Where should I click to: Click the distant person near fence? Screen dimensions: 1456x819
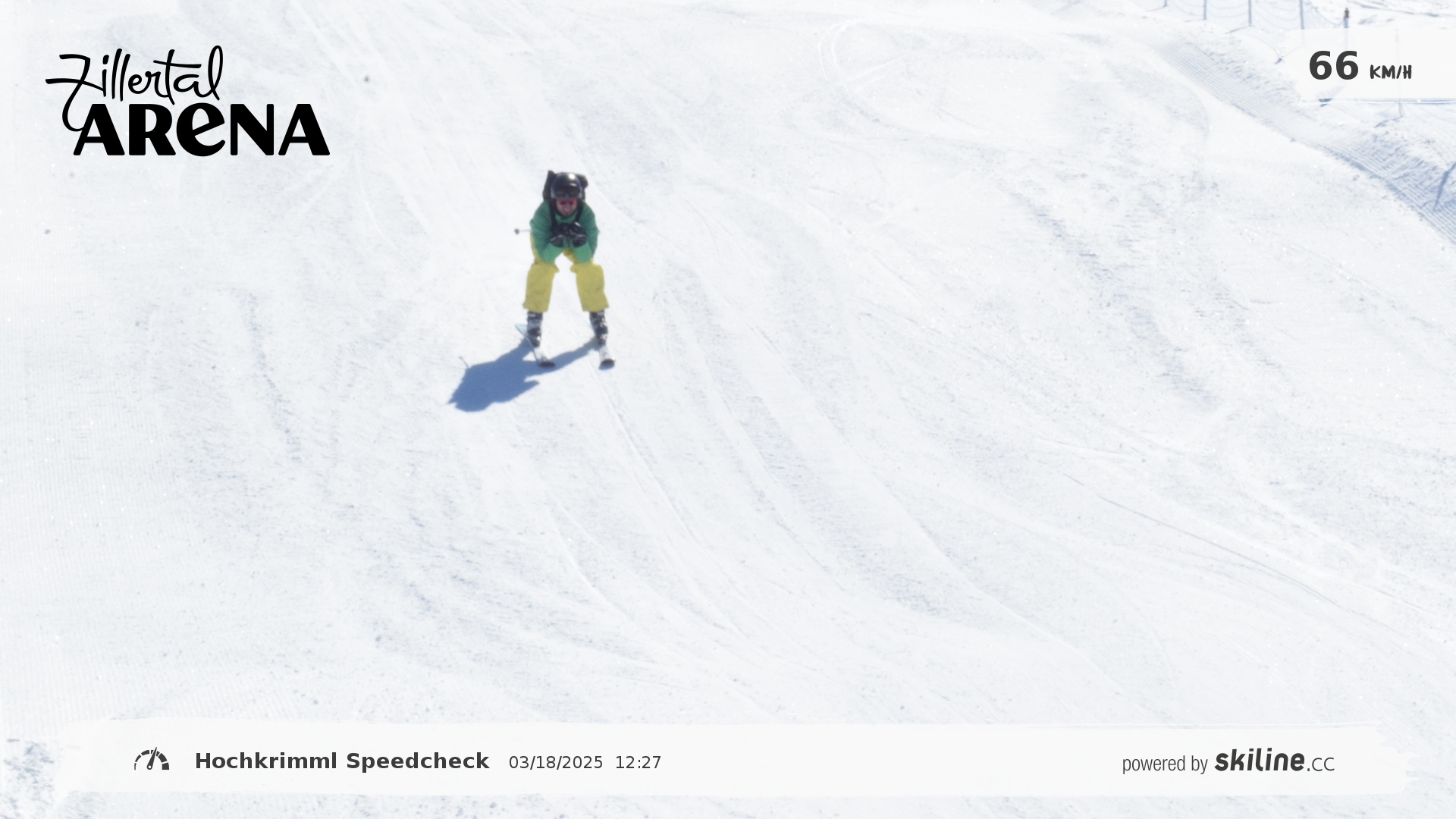click(1347, 15)
